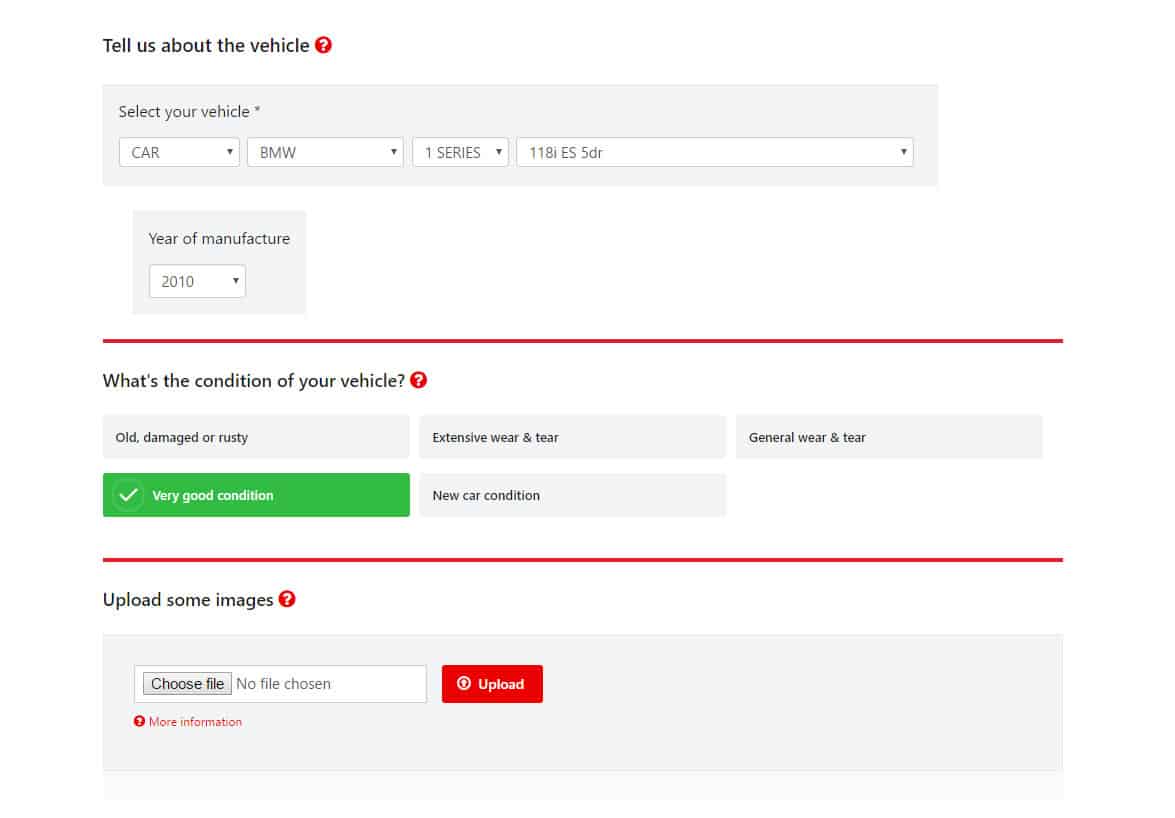Click help icon beside 'Tell us about the vehicle'
The image size is (1175, 818).
(x=323, y=45)
